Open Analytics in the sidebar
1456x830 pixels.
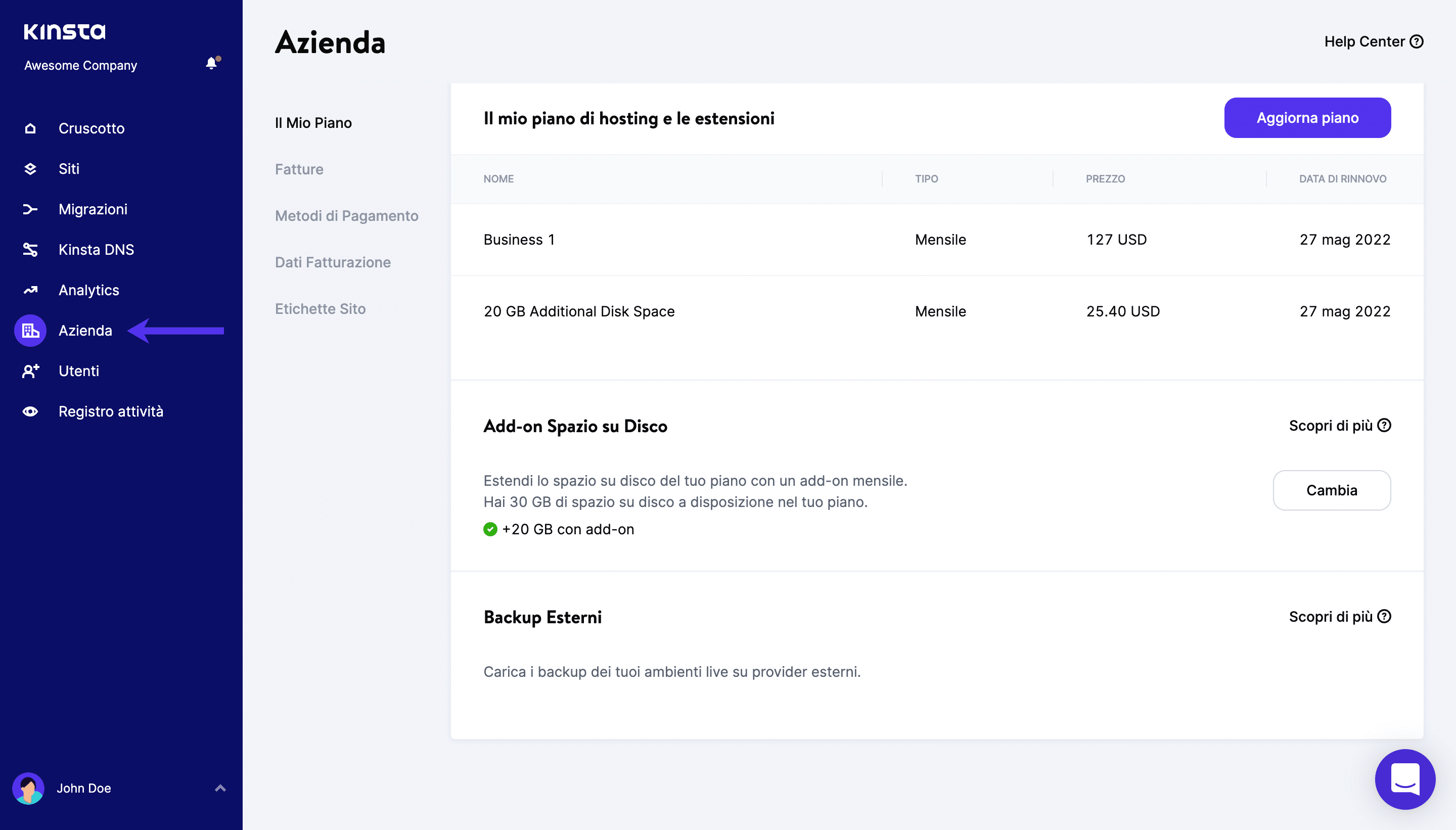89,290
